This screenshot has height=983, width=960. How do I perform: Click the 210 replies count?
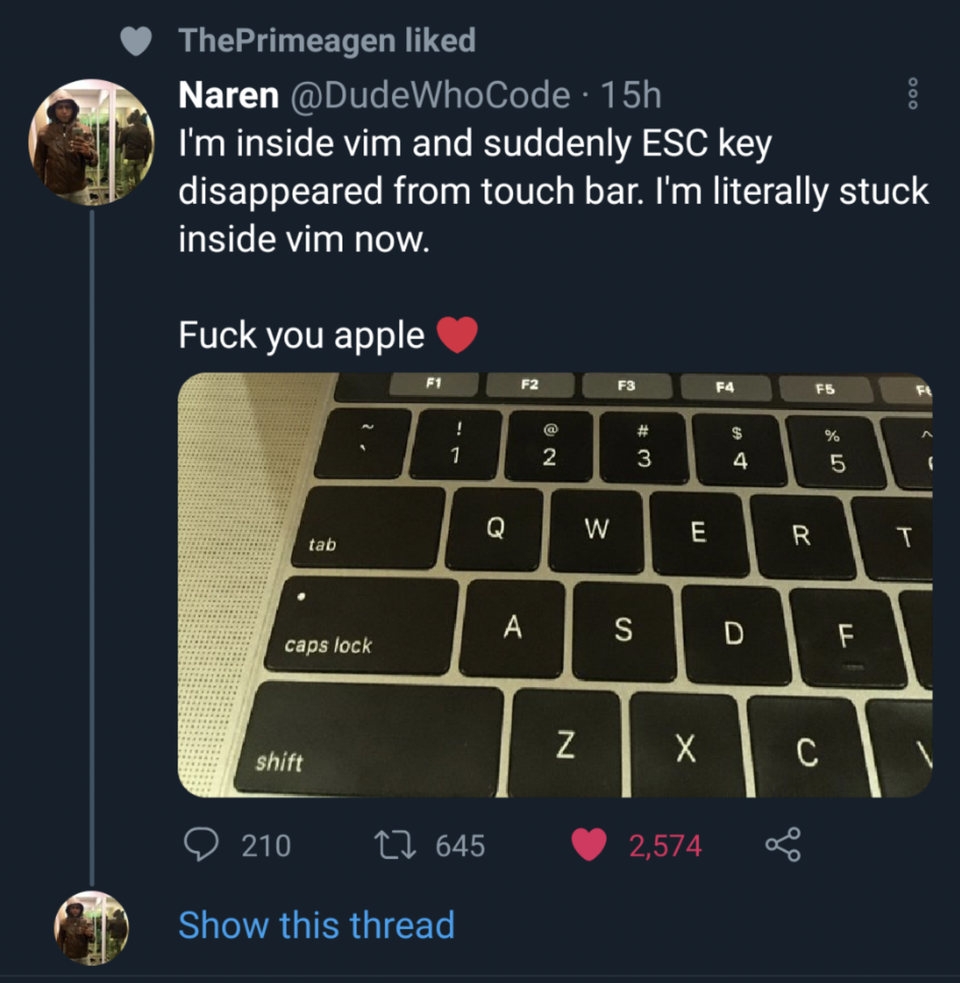266,847
